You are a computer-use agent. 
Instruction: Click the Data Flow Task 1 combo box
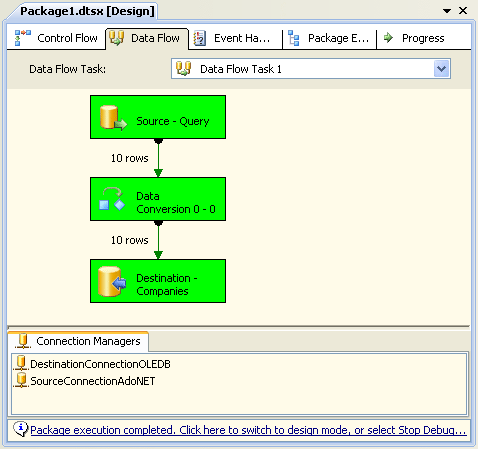click(311, 69)
